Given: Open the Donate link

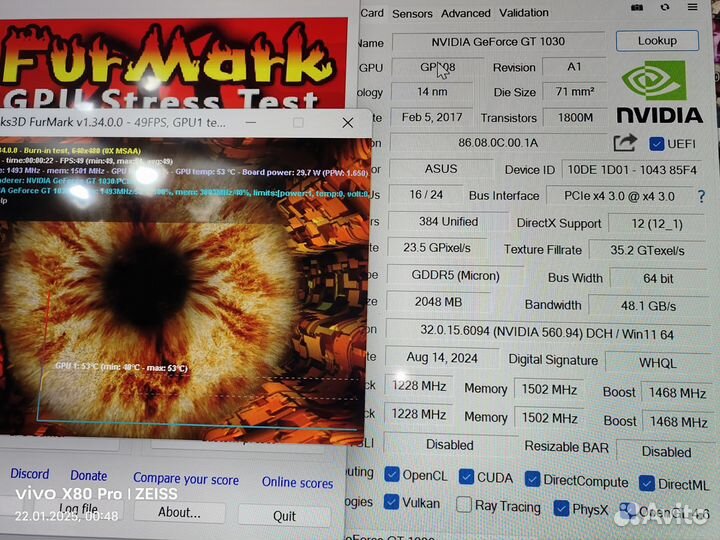Looking at the screenshot, I should 89,475.
